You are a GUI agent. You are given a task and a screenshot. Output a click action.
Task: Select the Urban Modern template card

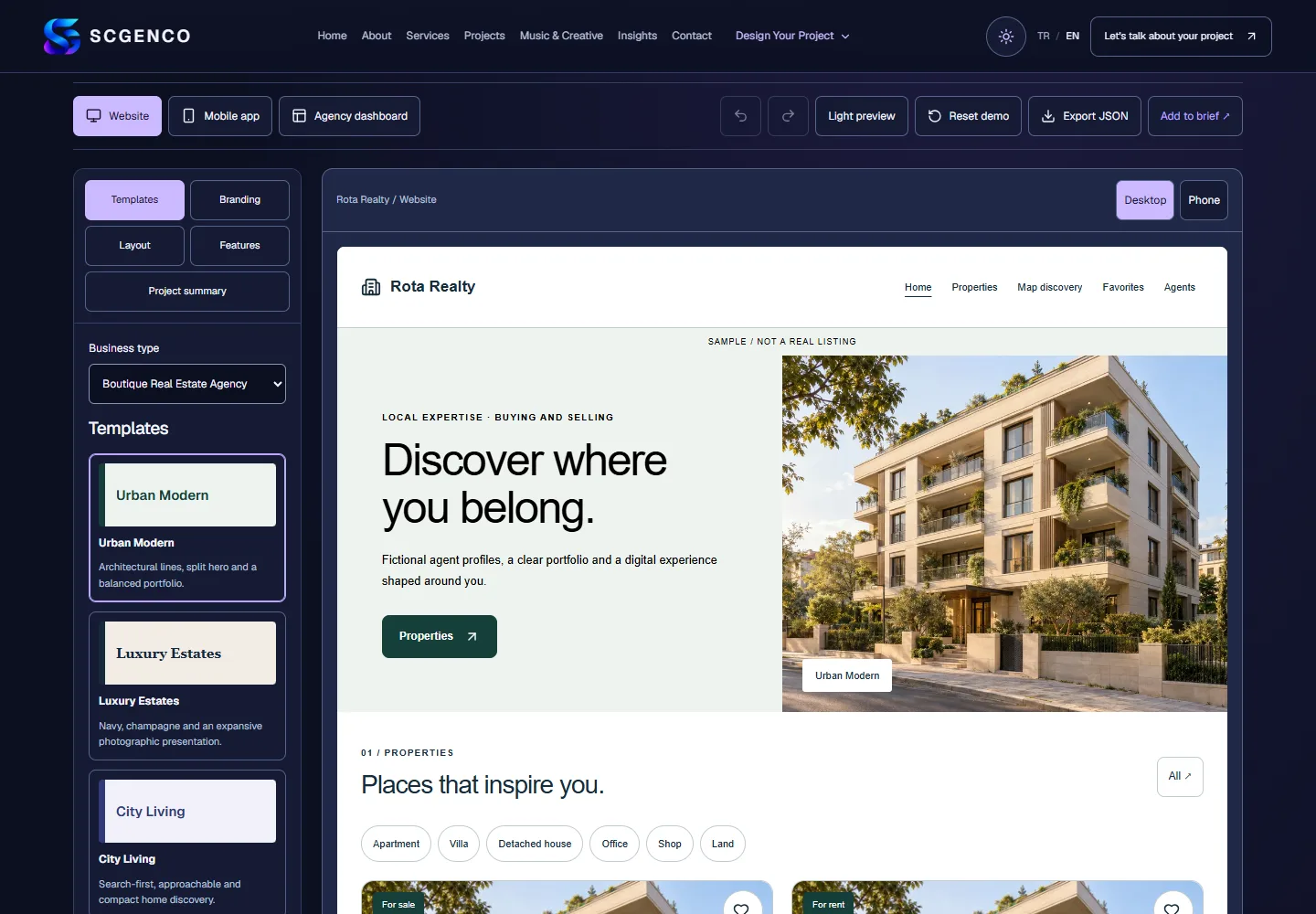187,527
